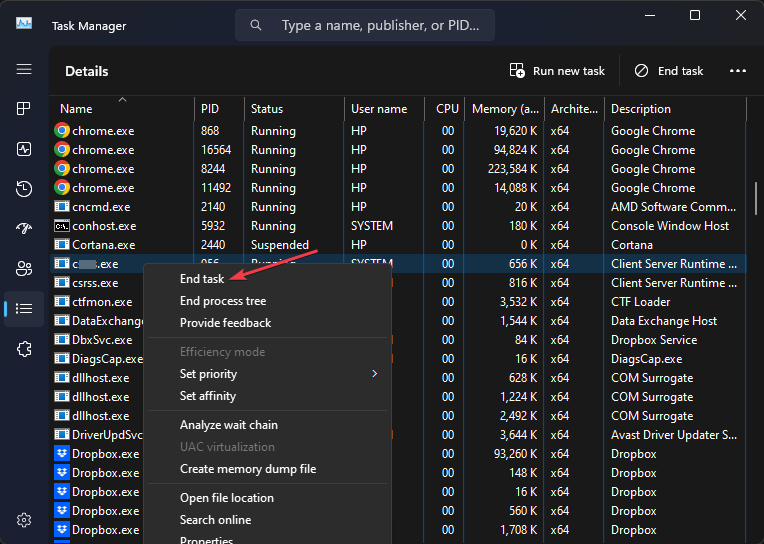
Task: Select Provide feedback menu entry
Action: point(225,323)
